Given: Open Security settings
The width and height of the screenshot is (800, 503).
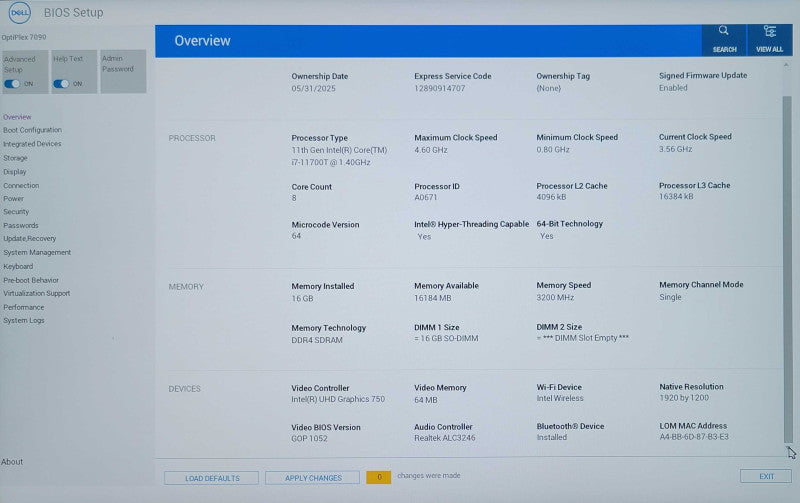Looking at the screenshot, I should click(16, 212).
